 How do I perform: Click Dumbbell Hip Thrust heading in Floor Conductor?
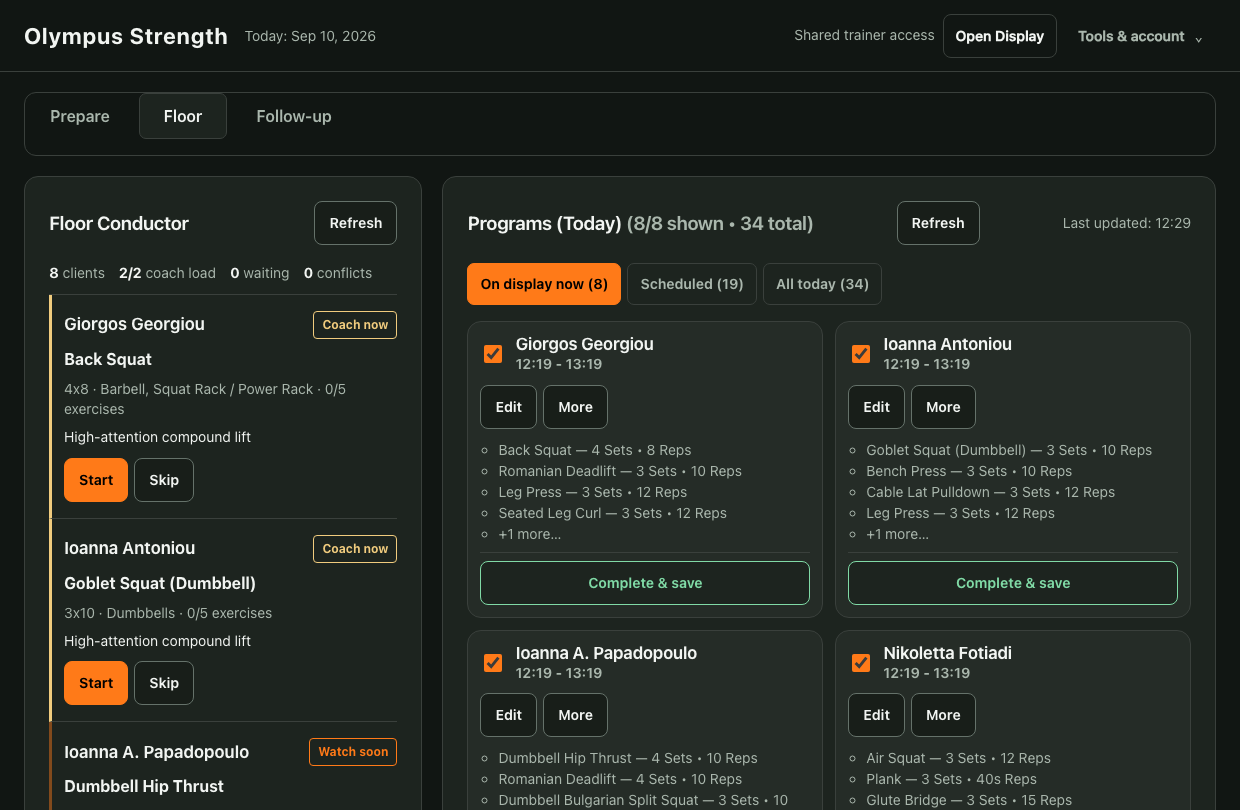coord(144,786)
